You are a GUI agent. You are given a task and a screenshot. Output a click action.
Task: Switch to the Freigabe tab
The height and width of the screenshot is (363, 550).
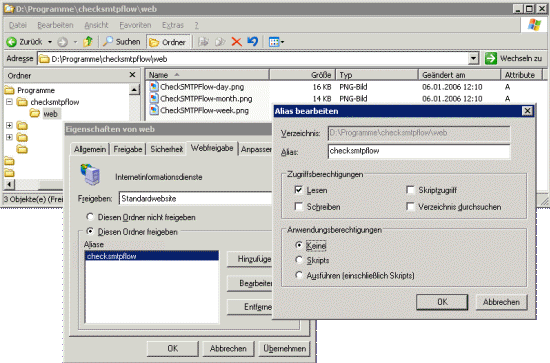pos(128,149)
